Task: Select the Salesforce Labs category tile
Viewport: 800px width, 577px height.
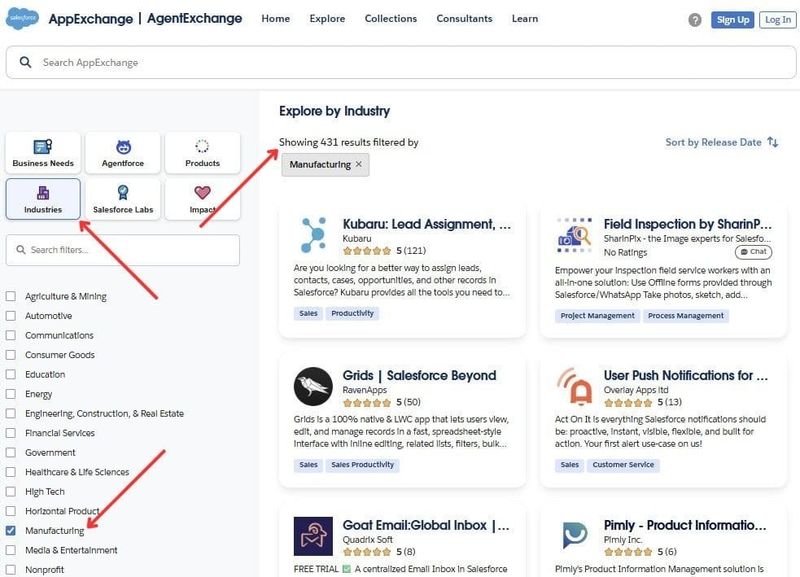Action: point(123,199)
